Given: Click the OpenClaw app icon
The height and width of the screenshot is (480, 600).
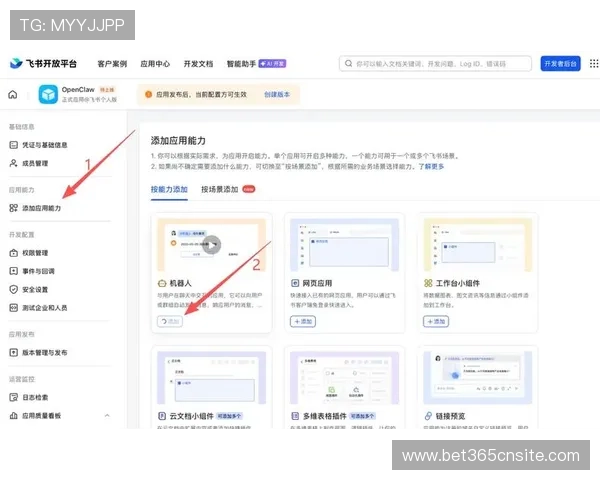Looking at the screenshot, I should coord(48,95).
